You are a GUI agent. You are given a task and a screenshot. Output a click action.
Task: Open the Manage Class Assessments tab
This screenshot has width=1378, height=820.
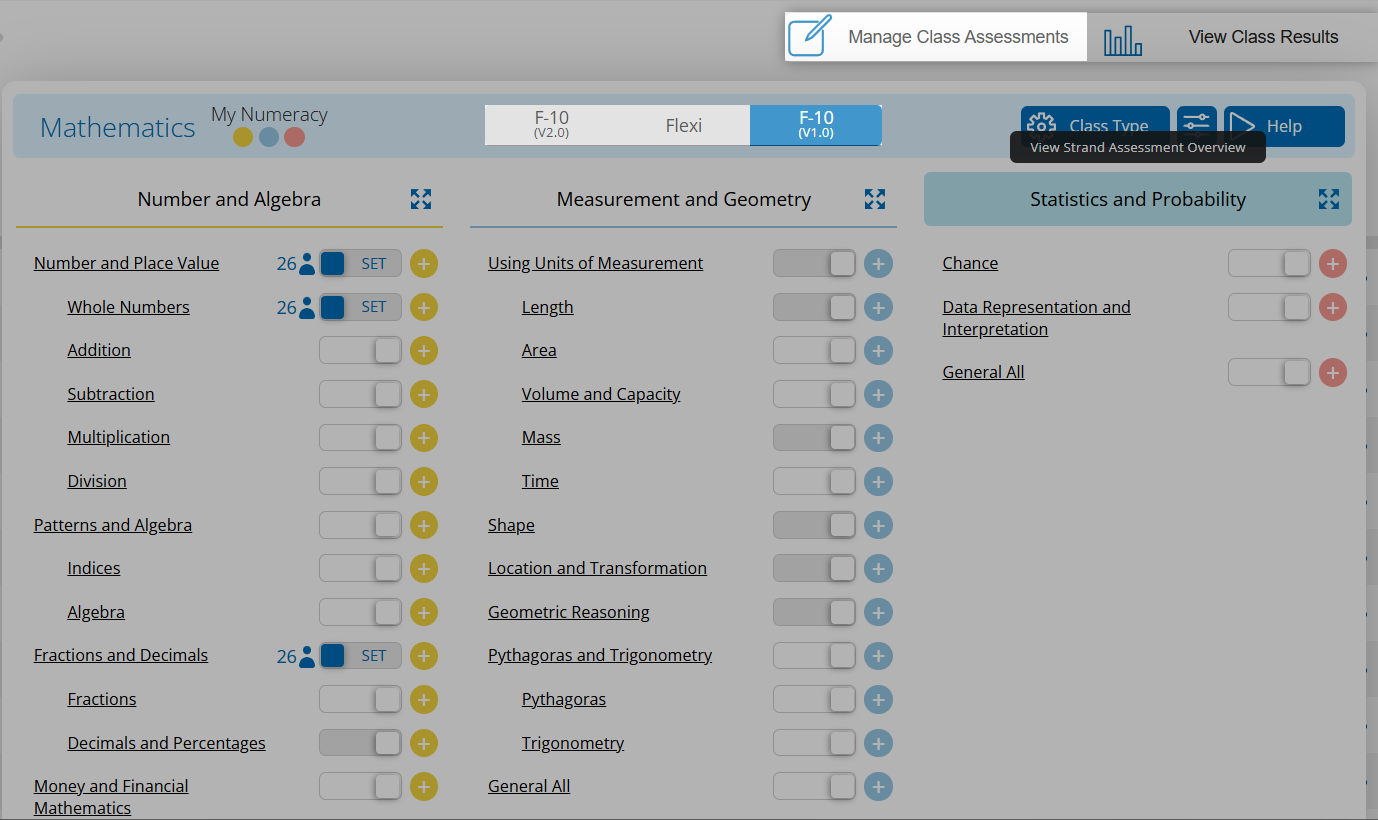[x=935, y=37]
